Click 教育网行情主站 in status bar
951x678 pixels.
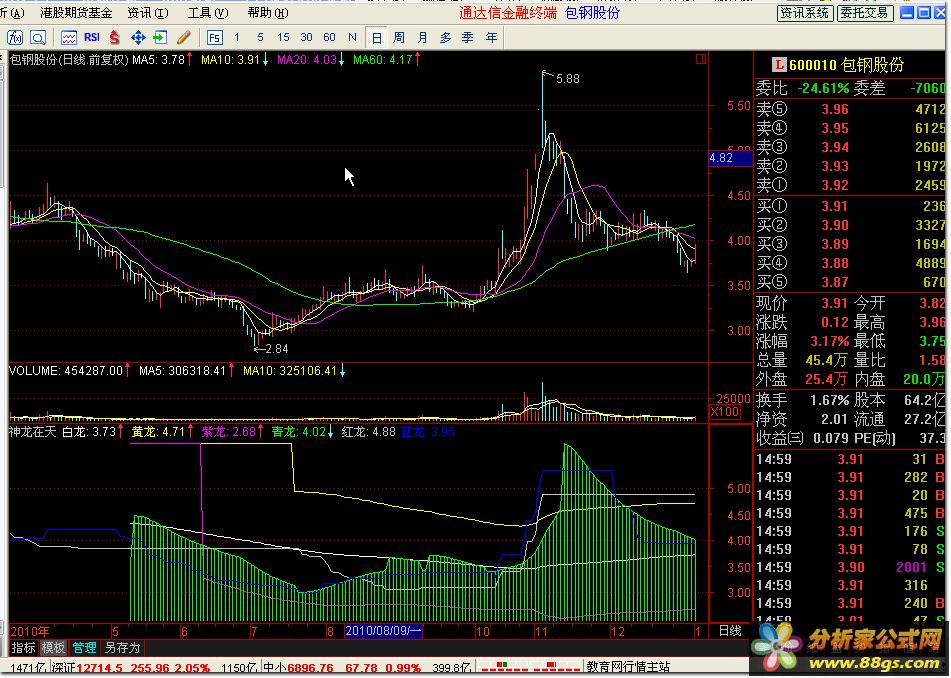pos(628,667)
